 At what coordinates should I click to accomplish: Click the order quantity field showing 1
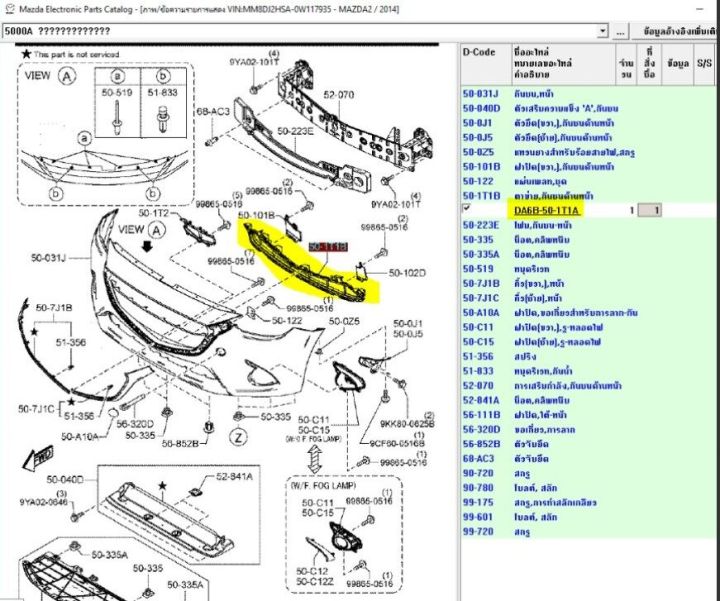tap(649, 211)
